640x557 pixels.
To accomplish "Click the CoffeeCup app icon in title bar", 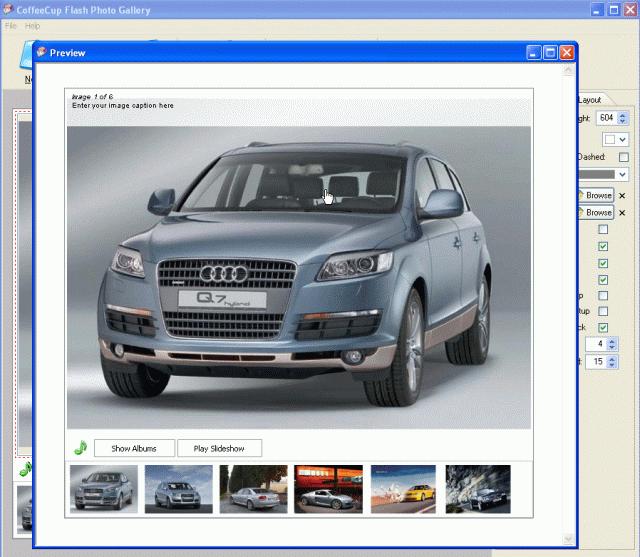I will point(8,9).
